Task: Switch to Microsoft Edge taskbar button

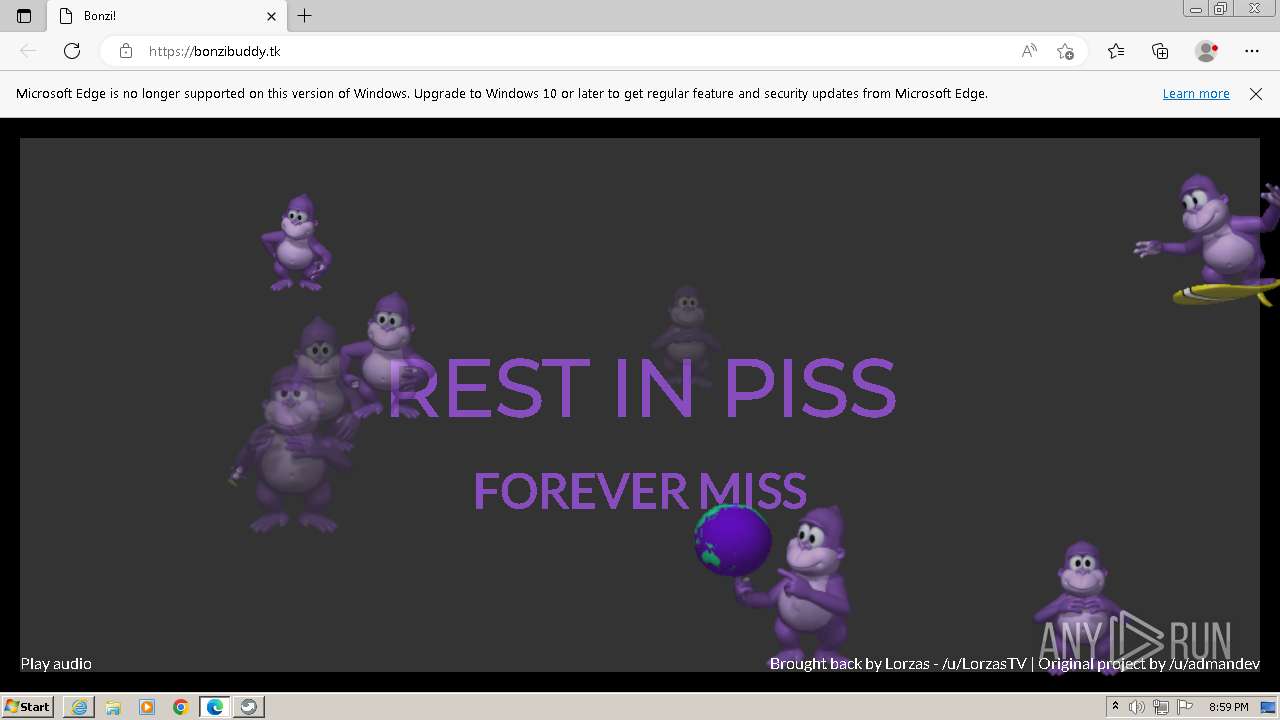Action: pos(215,707)
